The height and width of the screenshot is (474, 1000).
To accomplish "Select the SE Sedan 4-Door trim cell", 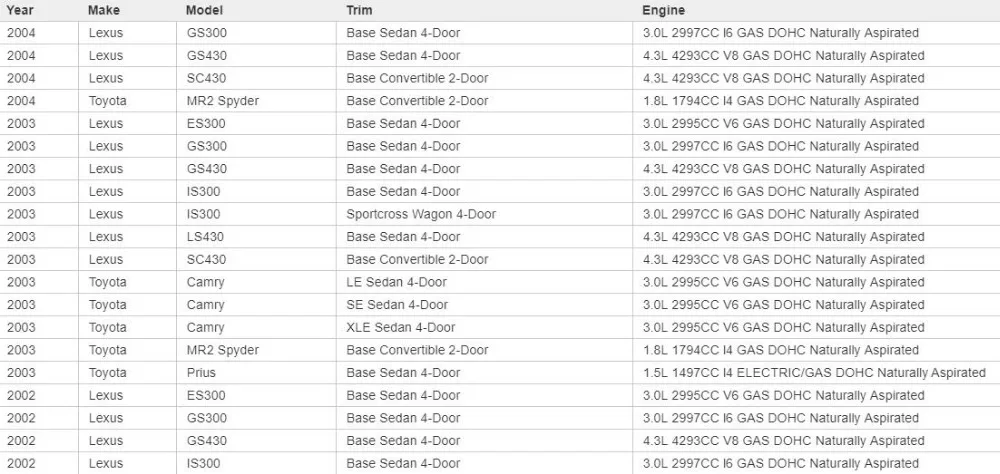I will tap(485, 304).
